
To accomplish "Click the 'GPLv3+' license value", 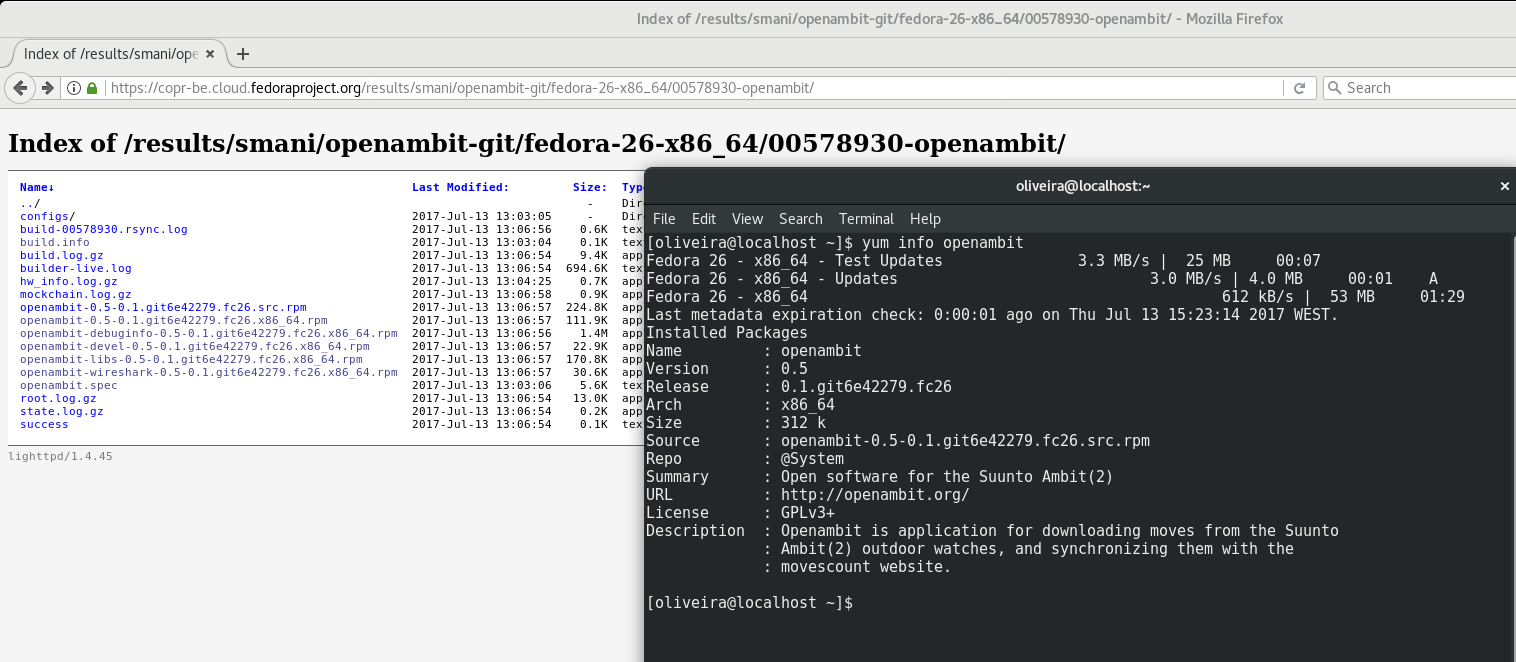I will 808,513.
